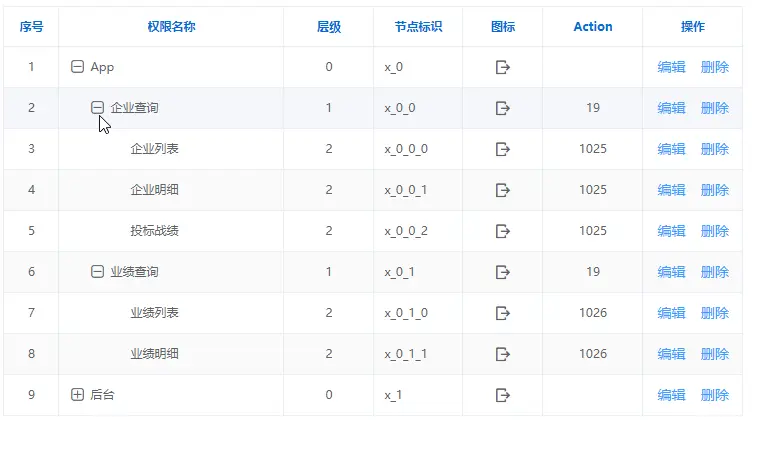Click the Action column header
Image resolution: width=758 pixels, height=453 pixels.
click(593, 27)
